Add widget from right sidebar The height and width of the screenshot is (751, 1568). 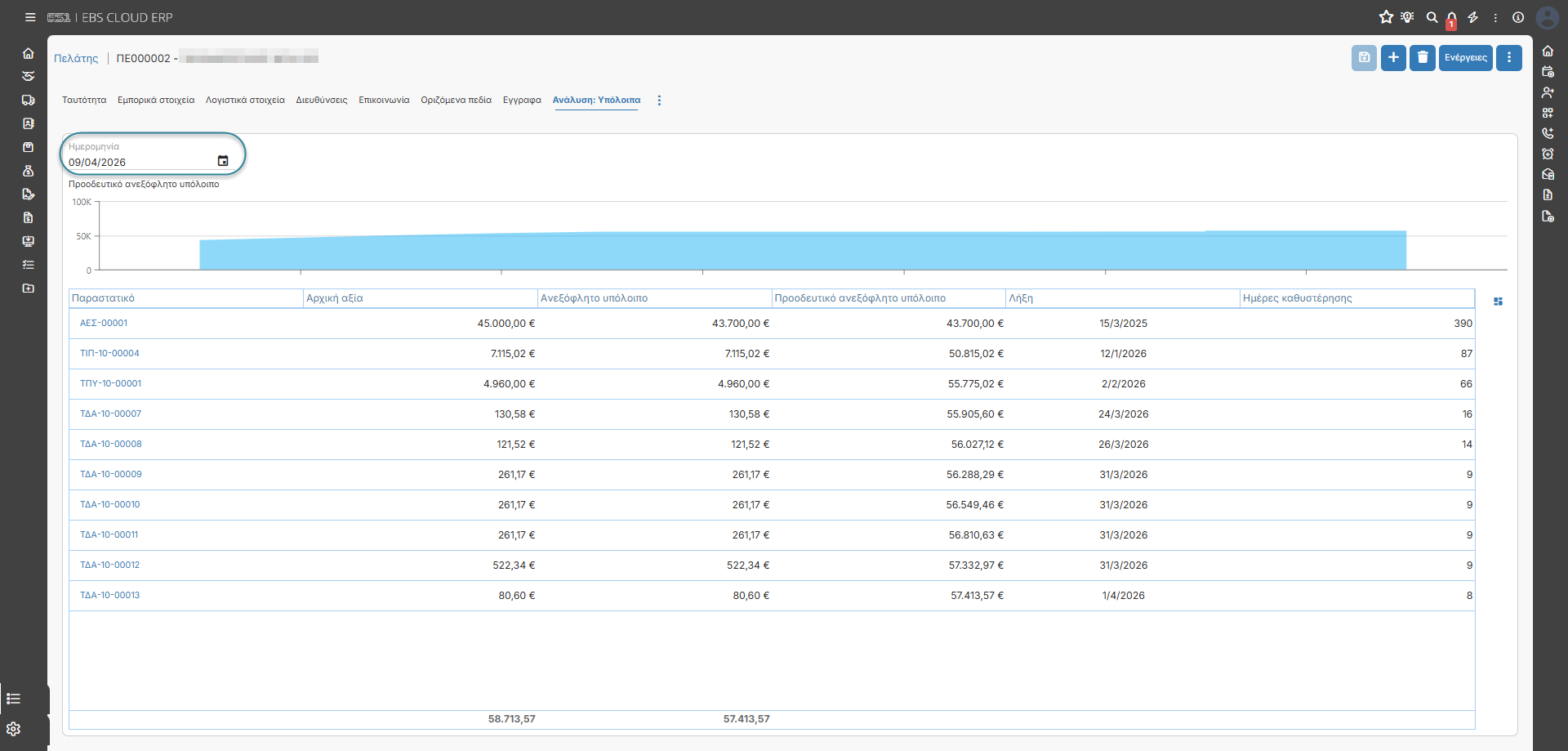pyautogui.click(x=1548, y=113)
